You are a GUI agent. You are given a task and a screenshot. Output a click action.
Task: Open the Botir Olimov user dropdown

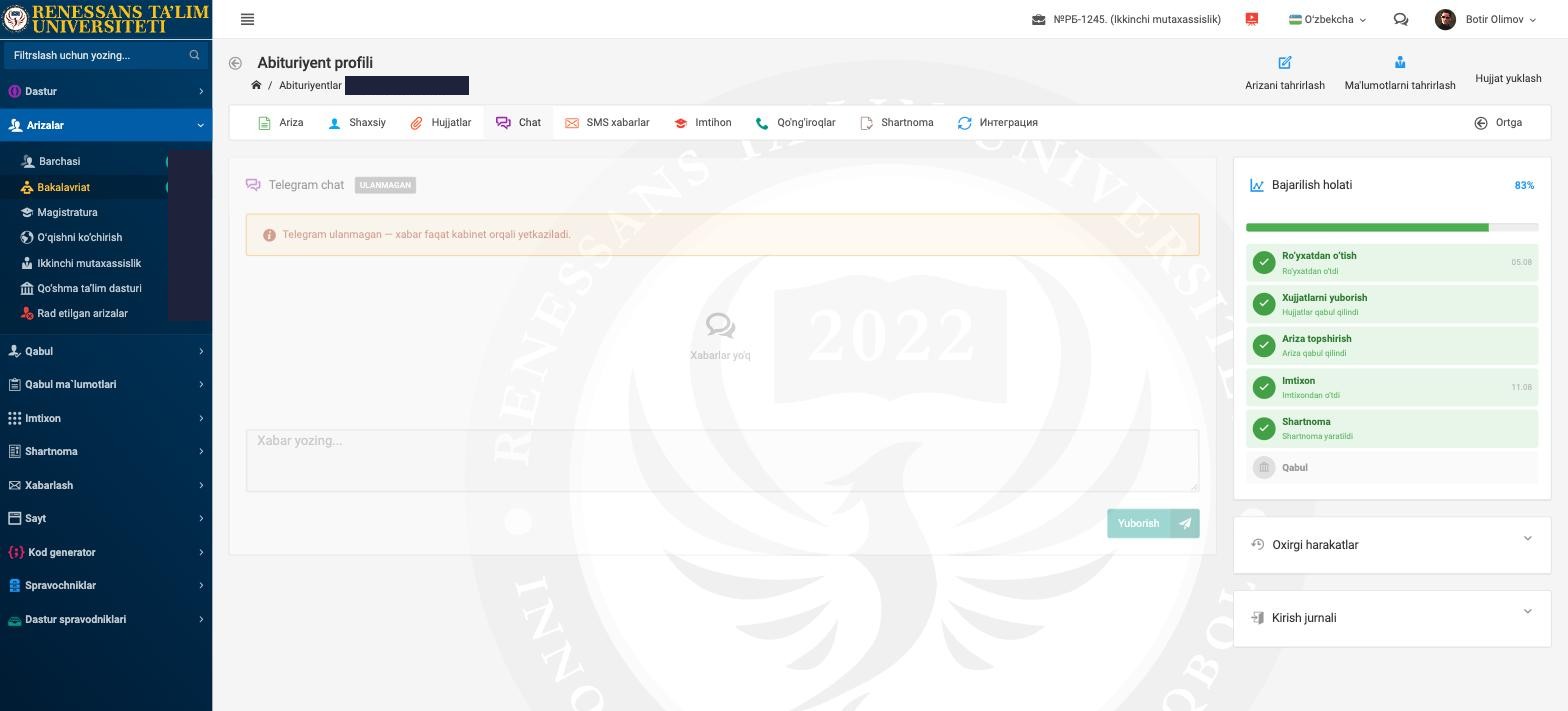(x=1484, y=19)
